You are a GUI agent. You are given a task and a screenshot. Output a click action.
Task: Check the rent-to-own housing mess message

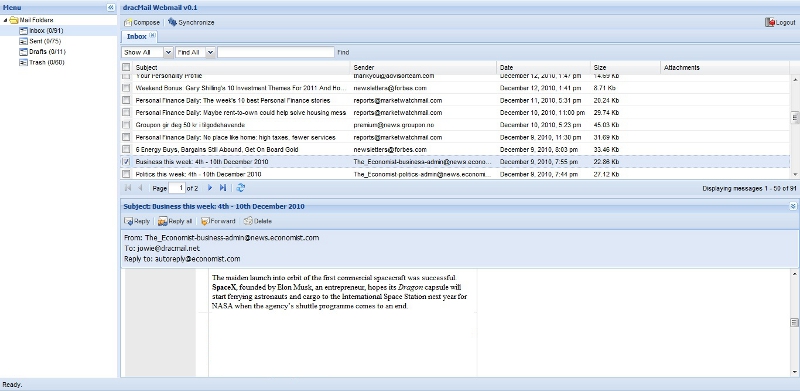click(x=126, y=112)
